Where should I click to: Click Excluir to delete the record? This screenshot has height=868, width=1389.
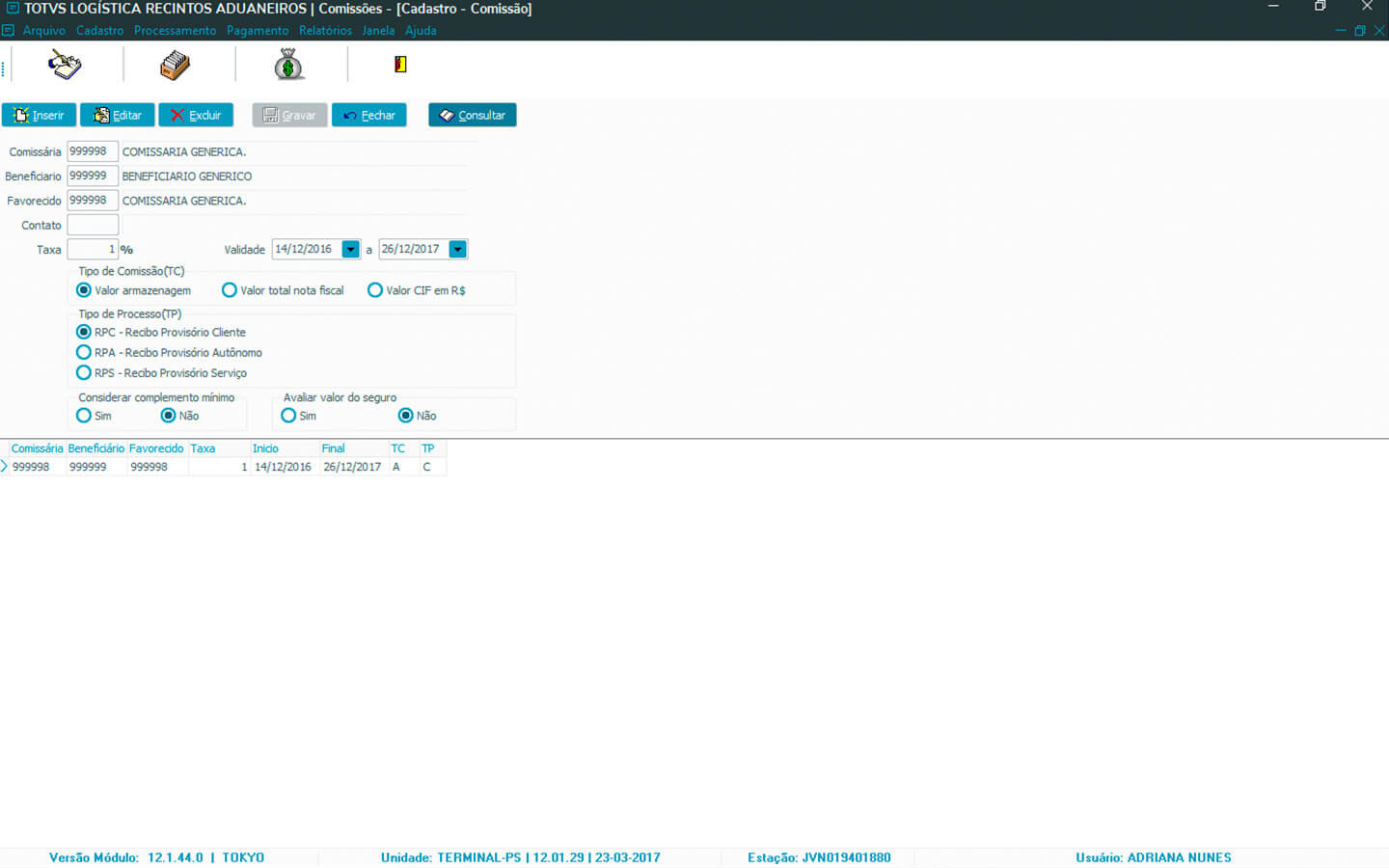click(x=196, y=116)
